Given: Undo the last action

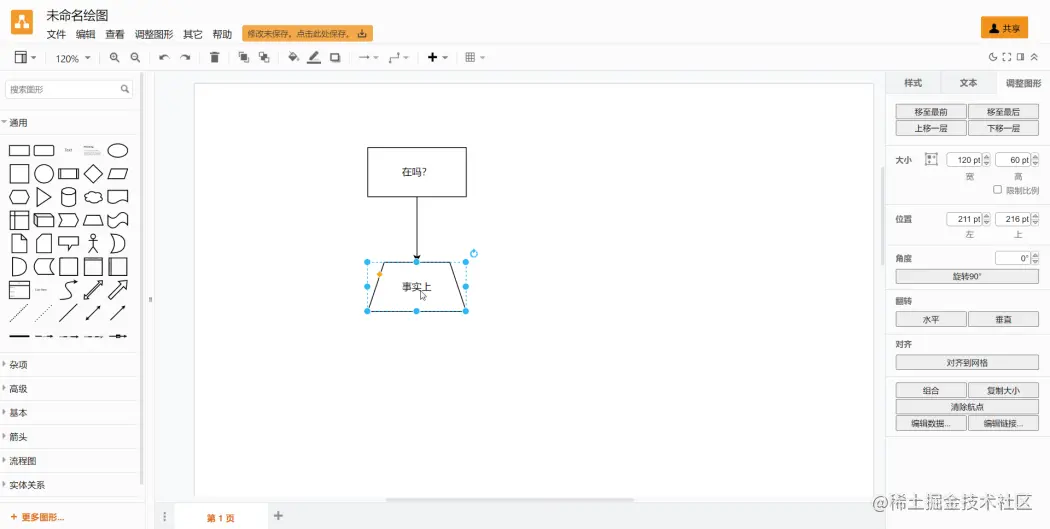Looking at the screenshot, I should coord(163,58).
